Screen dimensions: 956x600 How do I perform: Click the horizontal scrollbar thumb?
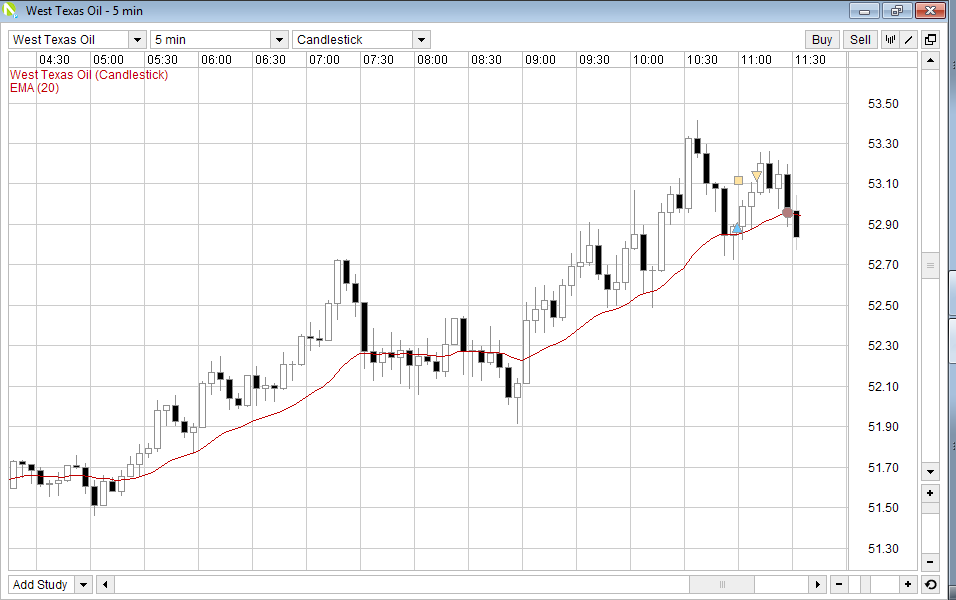pyautogui.click(x=722, y=585)
